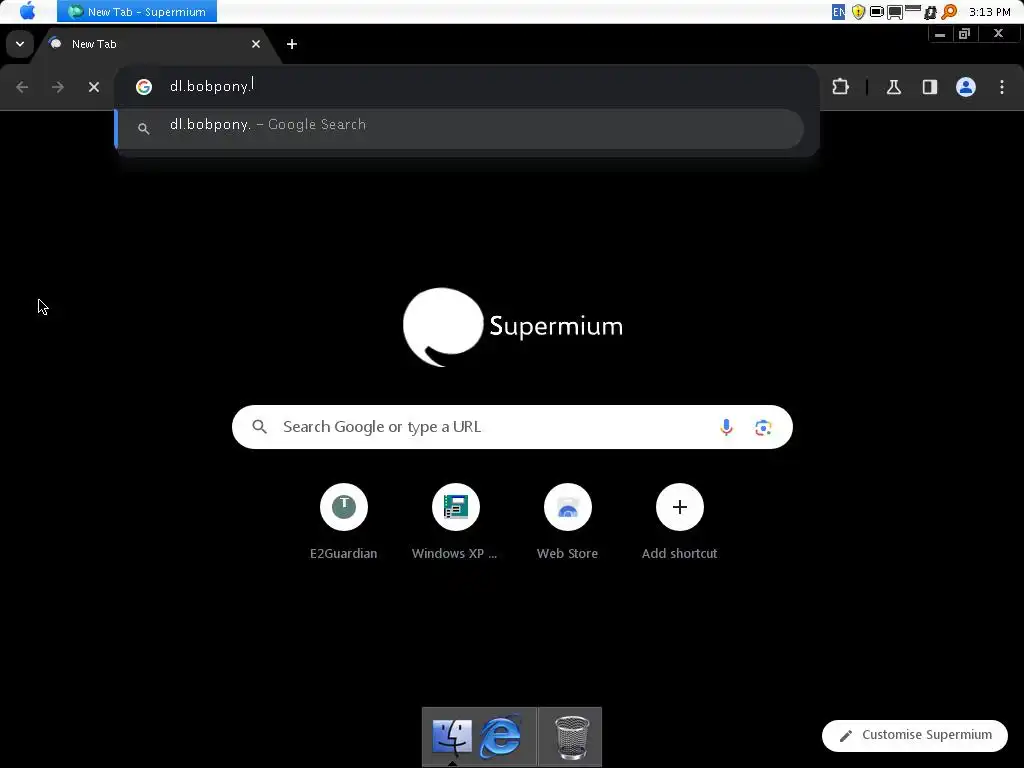
Task: Open the E2Guardian shortcut
Action: 344,522
